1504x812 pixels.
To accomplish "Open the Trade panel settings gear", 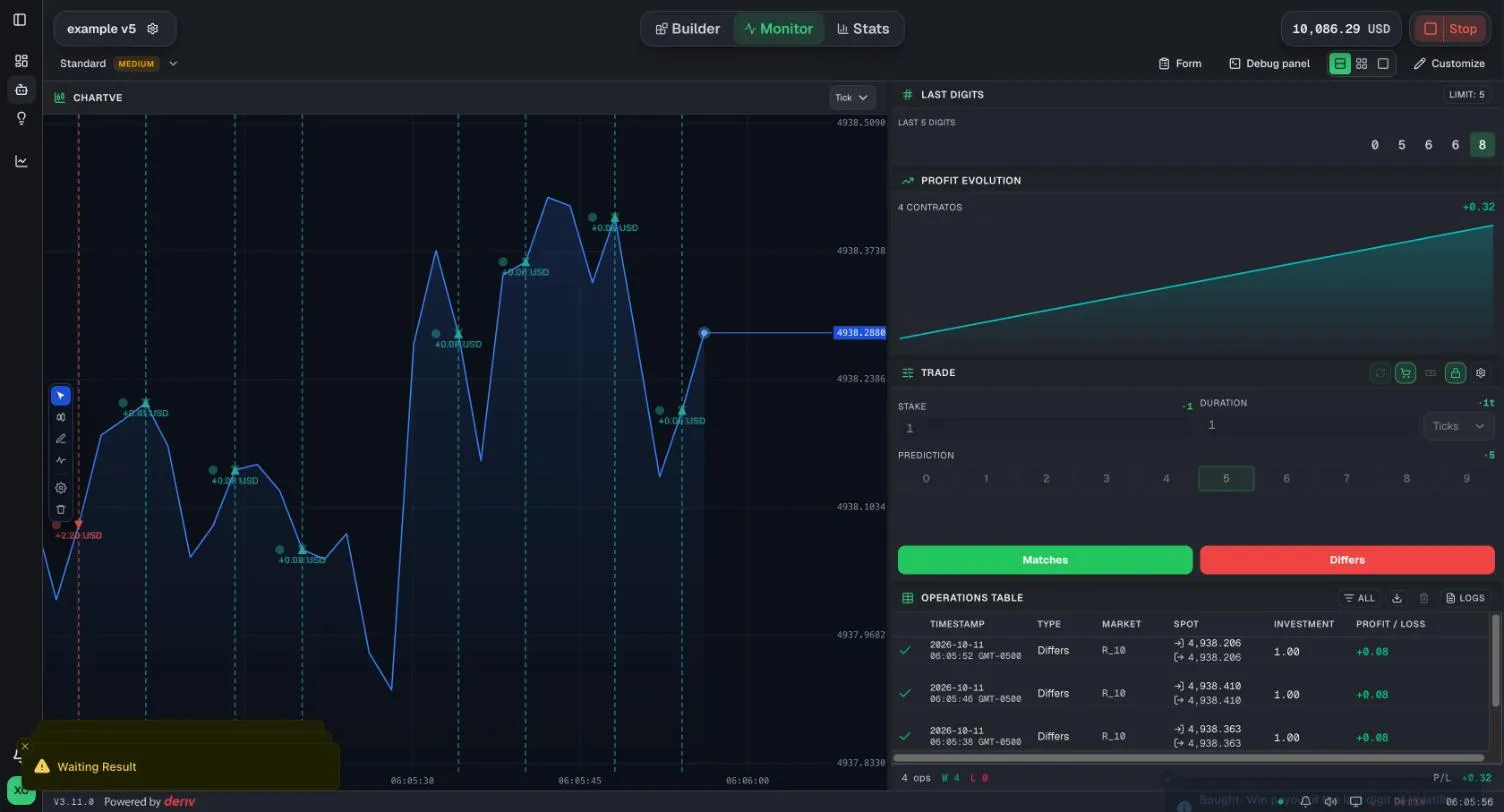I will point(1481,373).
